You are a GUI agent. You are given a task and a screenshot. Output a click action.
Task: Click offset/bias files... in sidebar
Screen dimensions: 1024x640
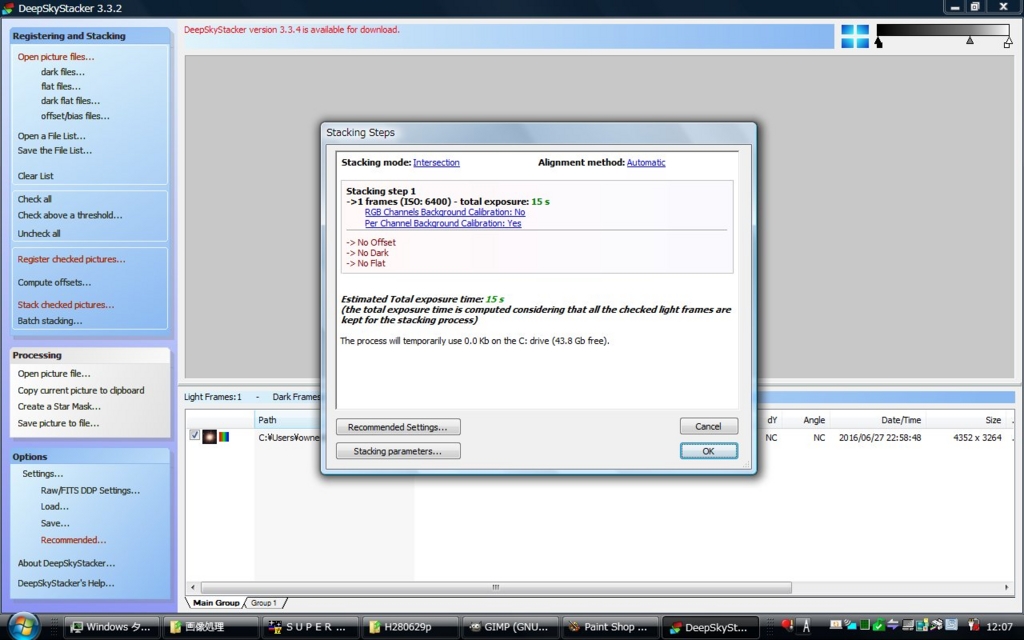tap(75, 116)
